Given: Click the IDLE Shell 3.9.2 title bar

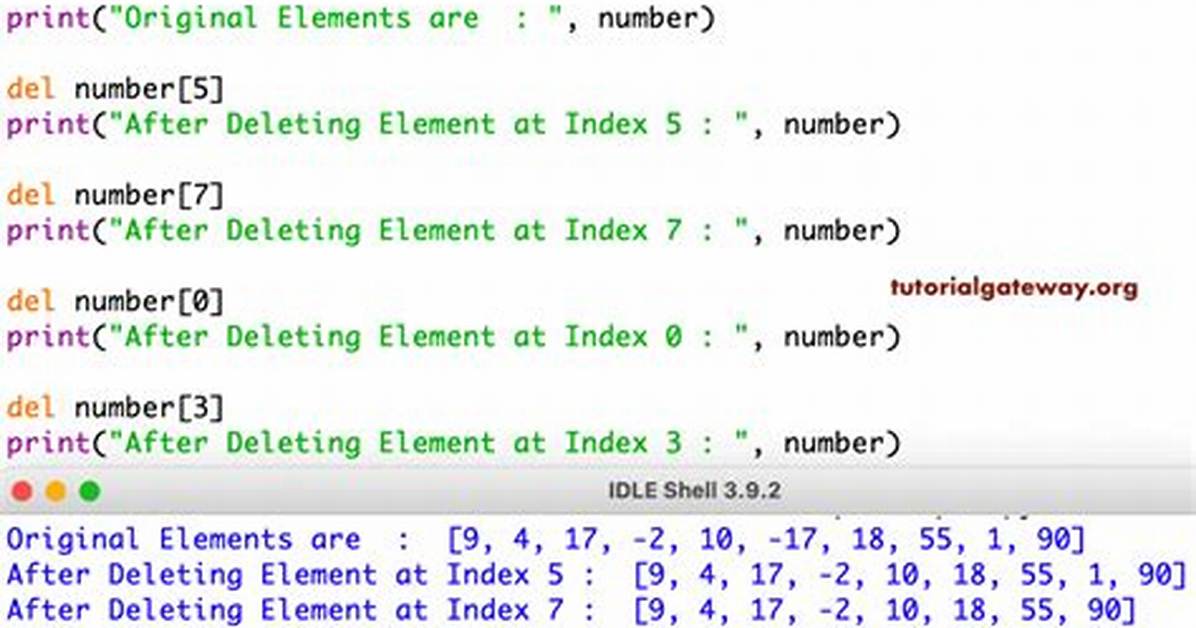Looking at the screenshot, I should click(598, 491).
